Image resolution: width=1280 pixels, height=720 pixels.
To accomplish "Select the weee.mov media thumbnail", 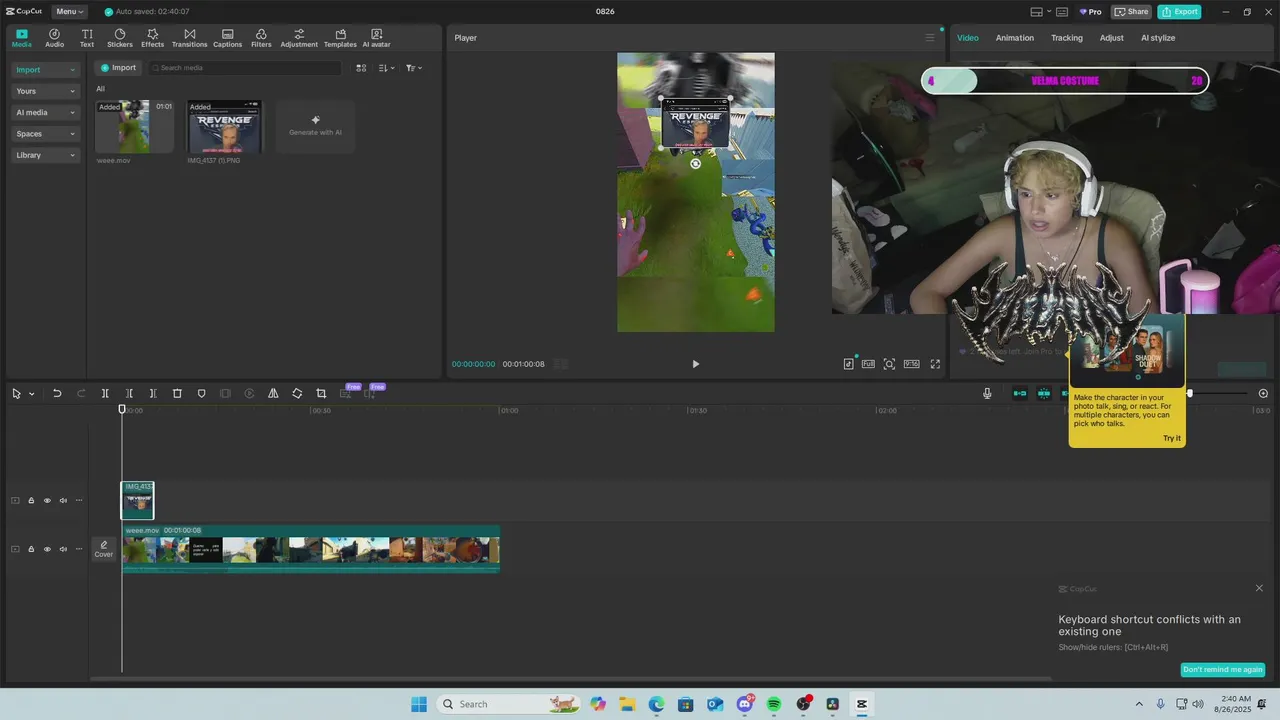I will [134, 126].
